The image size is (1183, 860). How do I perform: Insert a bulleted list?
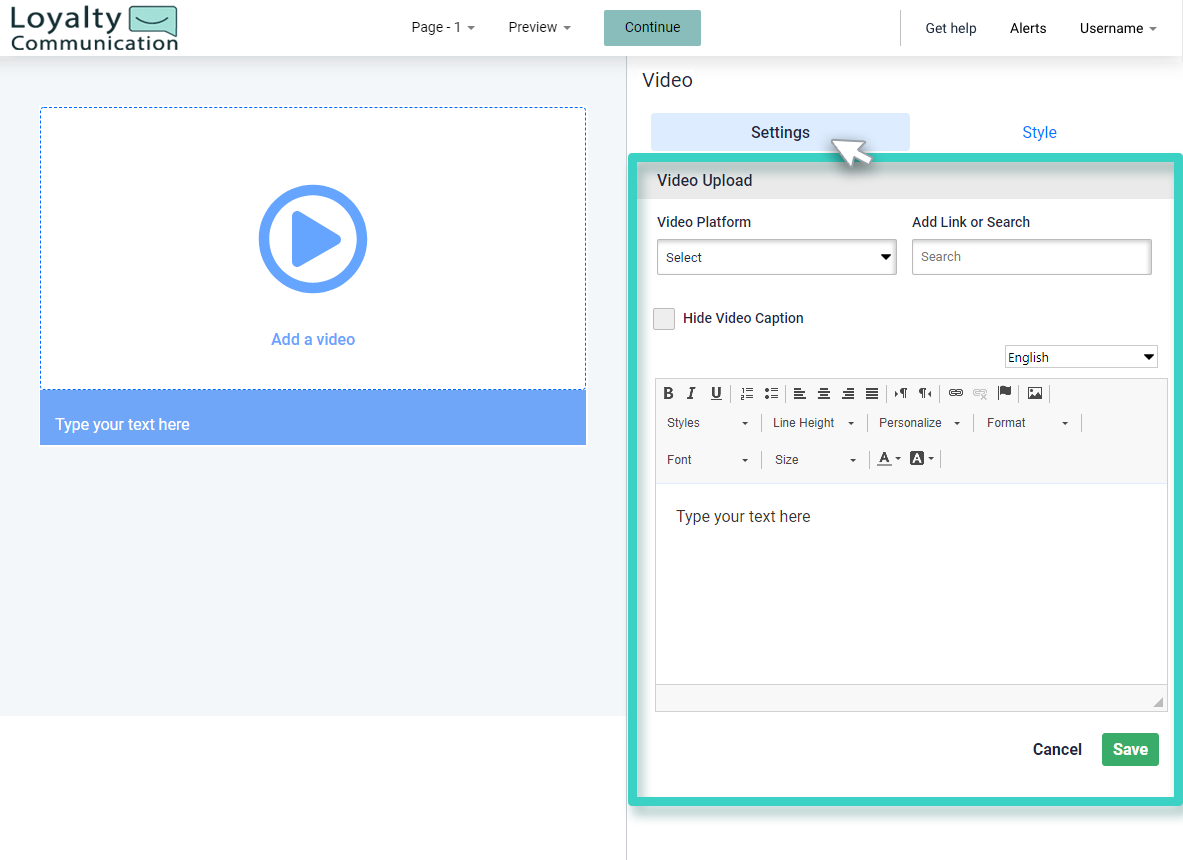tap(771, 393)
